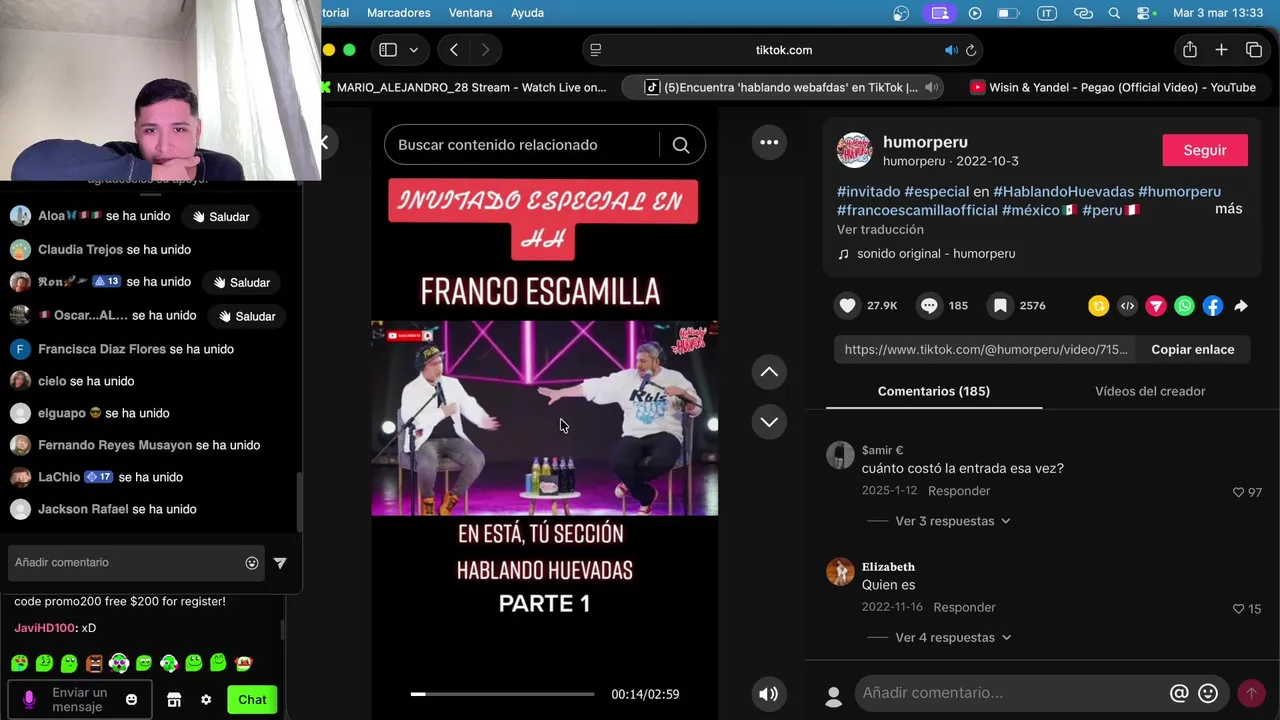Select the Comentarios (185) tab
This screenshot has width=1280, height=720.
pyautogui.click(x=934, y=391)
